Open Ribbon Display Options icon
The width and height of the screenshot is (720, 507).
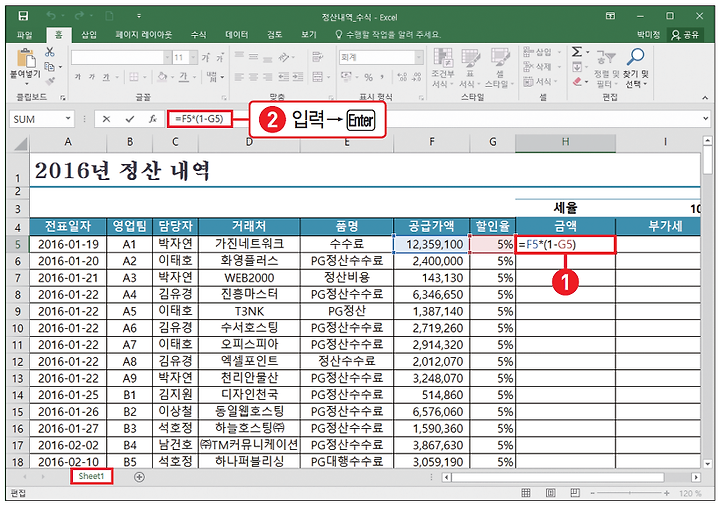pos(610,16)
